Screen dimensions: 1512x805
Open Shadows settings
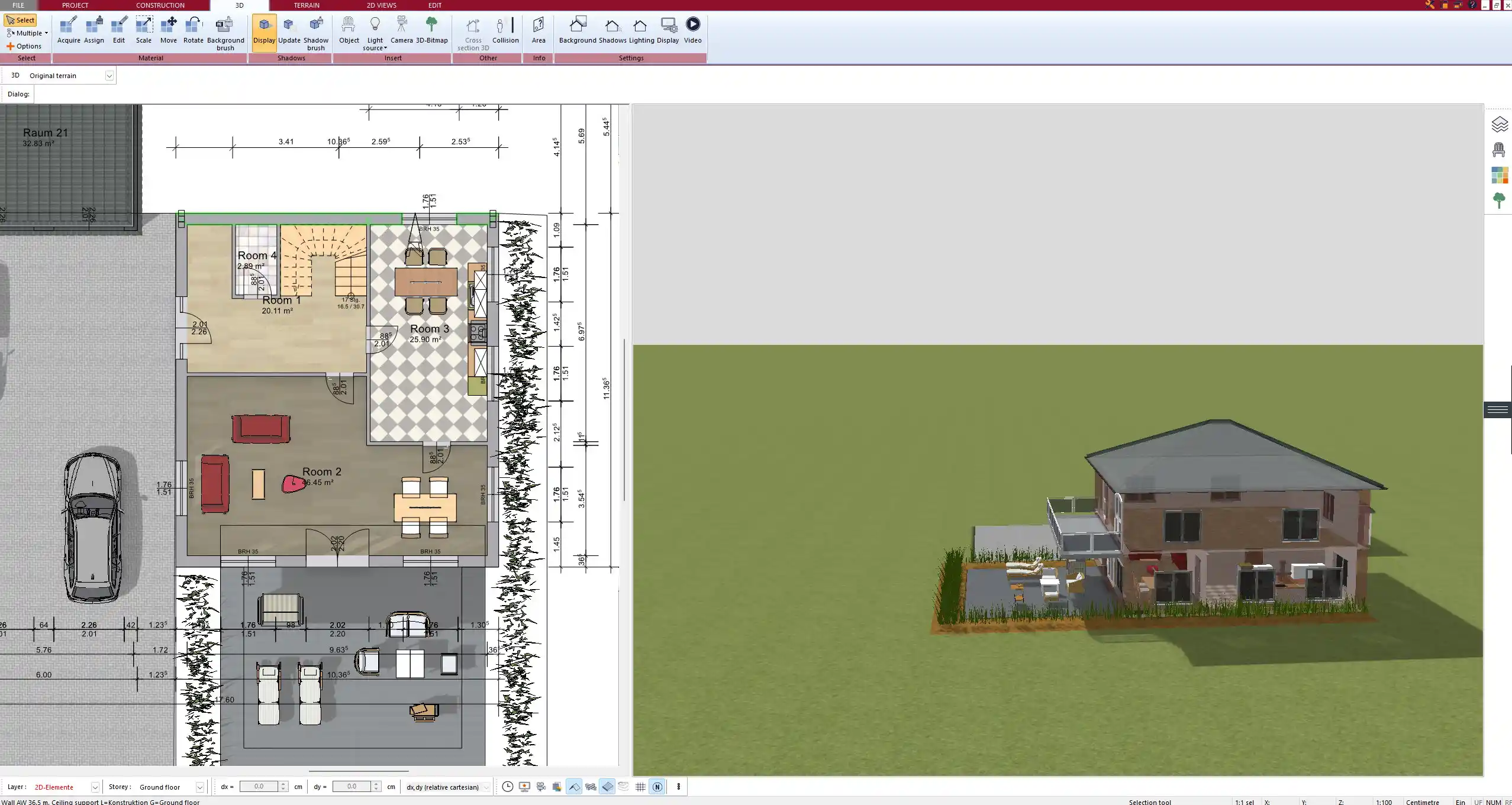612,30
